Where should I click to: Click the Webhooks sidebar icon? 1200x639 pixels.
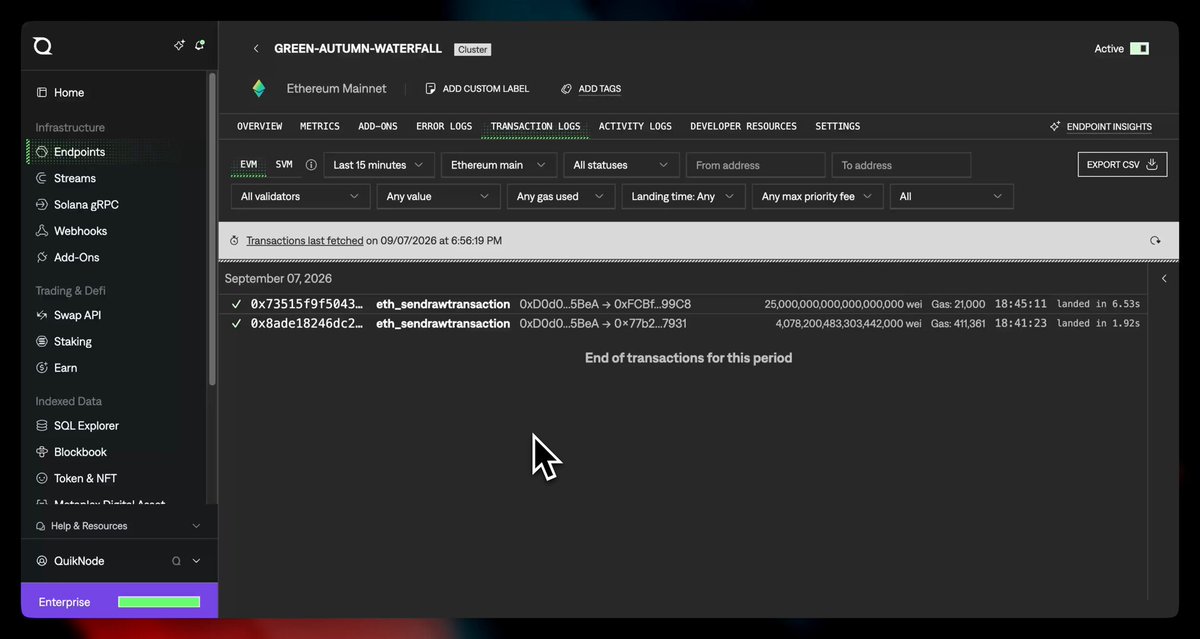[42, 231]
